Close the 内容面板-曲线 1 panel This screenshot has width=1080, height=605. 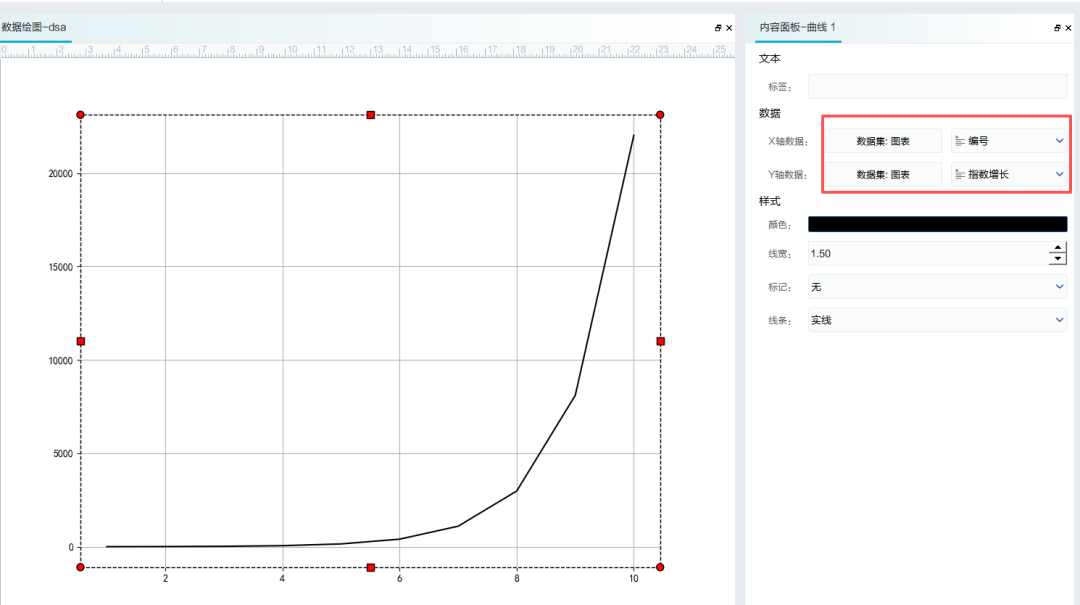1068,28
